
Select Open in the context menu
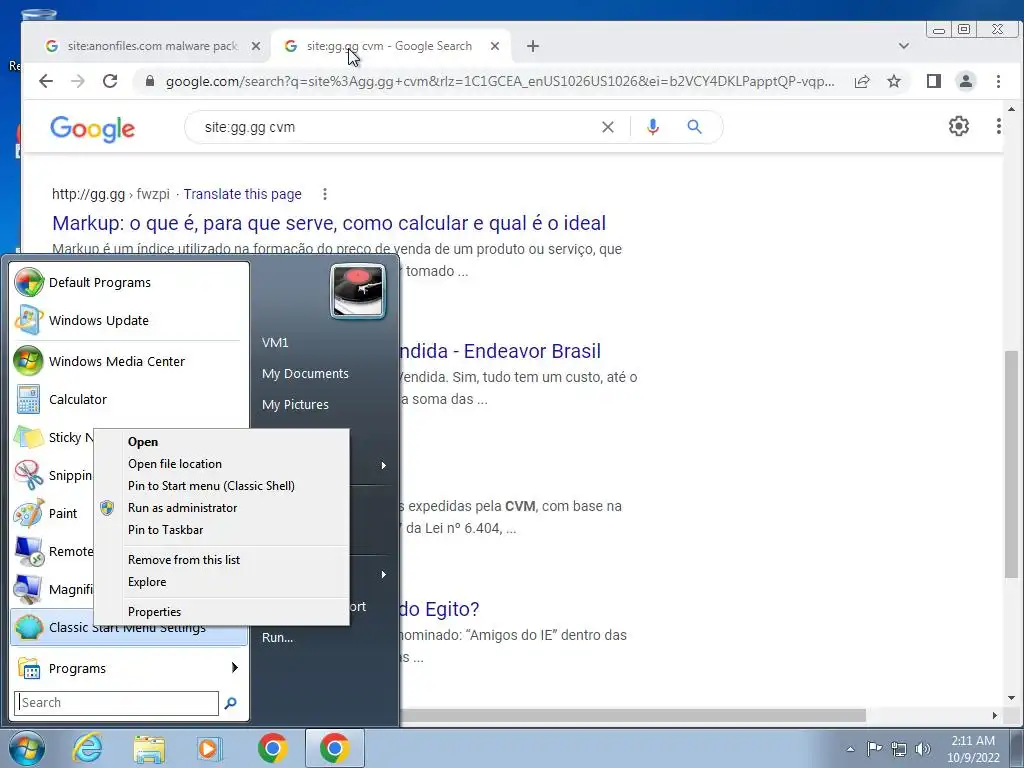(143, 442)
